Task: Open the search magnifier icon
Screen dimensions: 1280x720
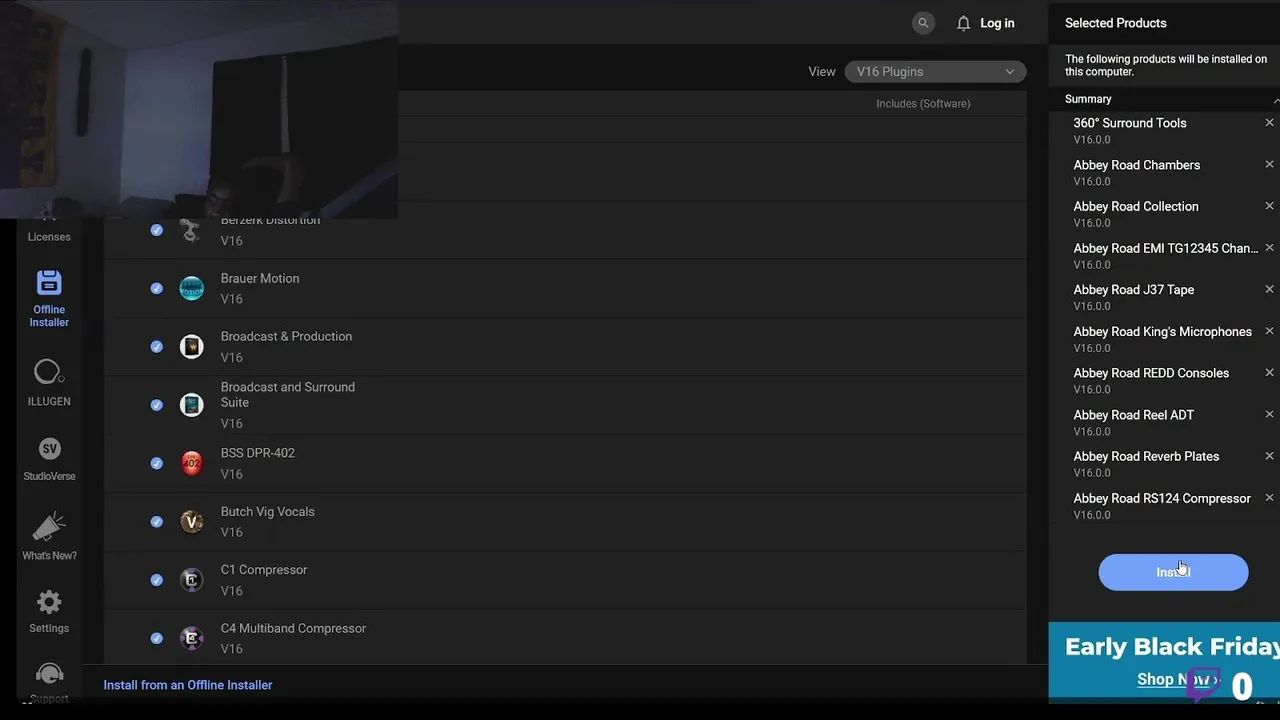Action: (923, 23)
